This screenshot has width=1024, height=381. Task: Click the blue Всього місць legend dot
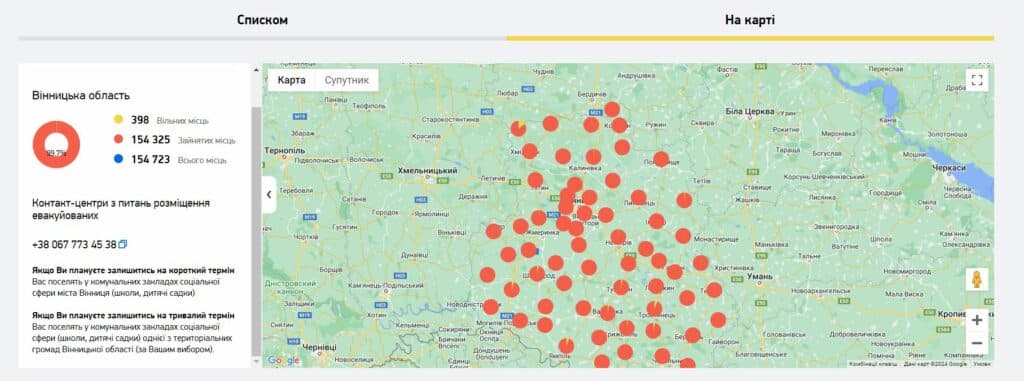(x=118, y=159)
